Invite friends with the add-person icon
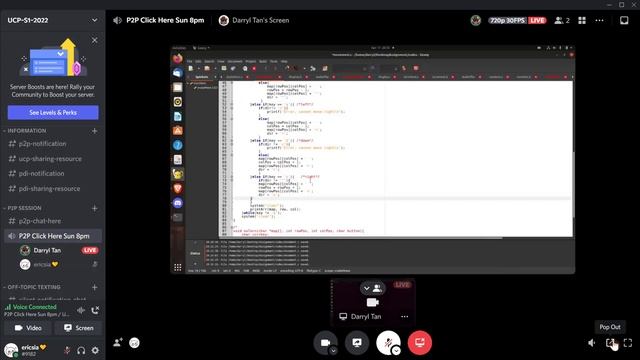Viewport: 640px width, 360px height. (118, 342)
